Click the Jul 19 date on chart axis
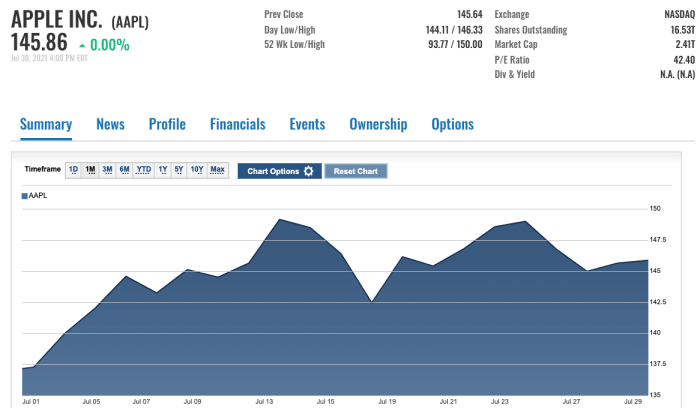This screenshot has height=408, width=700. (x=387, y=401)
